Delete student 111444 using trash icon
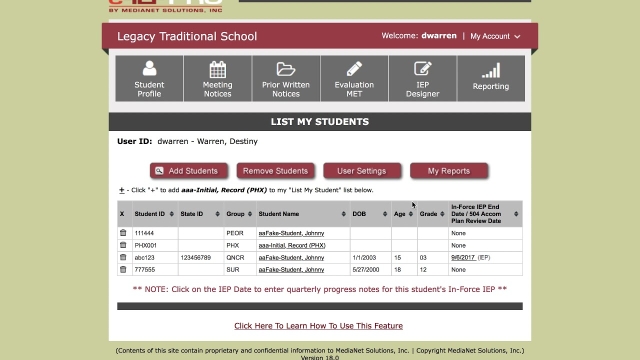Image resolution: width=640 pixels, height=360 pixels. (123, 233)
